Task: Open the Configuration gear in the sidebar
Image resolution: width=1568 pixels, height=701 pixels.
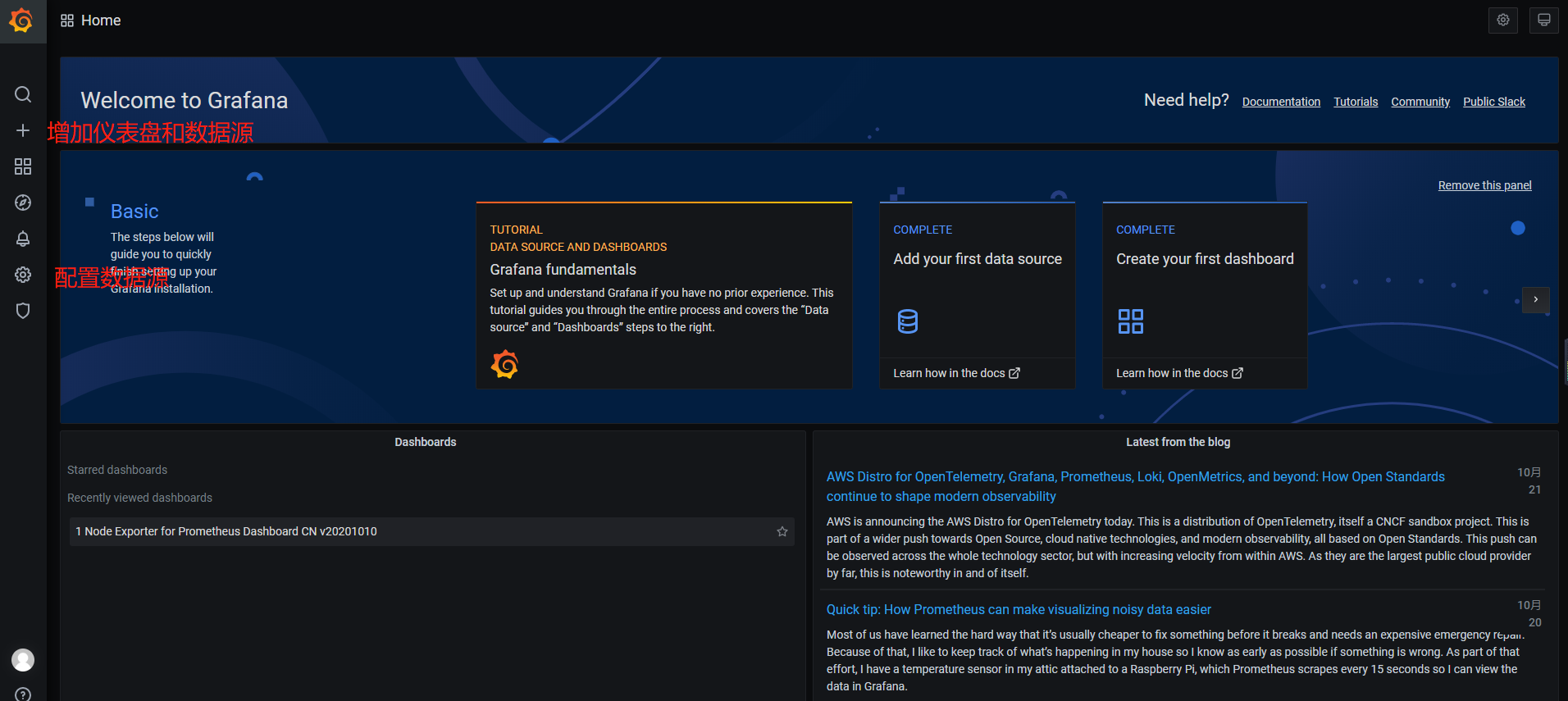Action: pyautogui.click(x=23, y=275)
